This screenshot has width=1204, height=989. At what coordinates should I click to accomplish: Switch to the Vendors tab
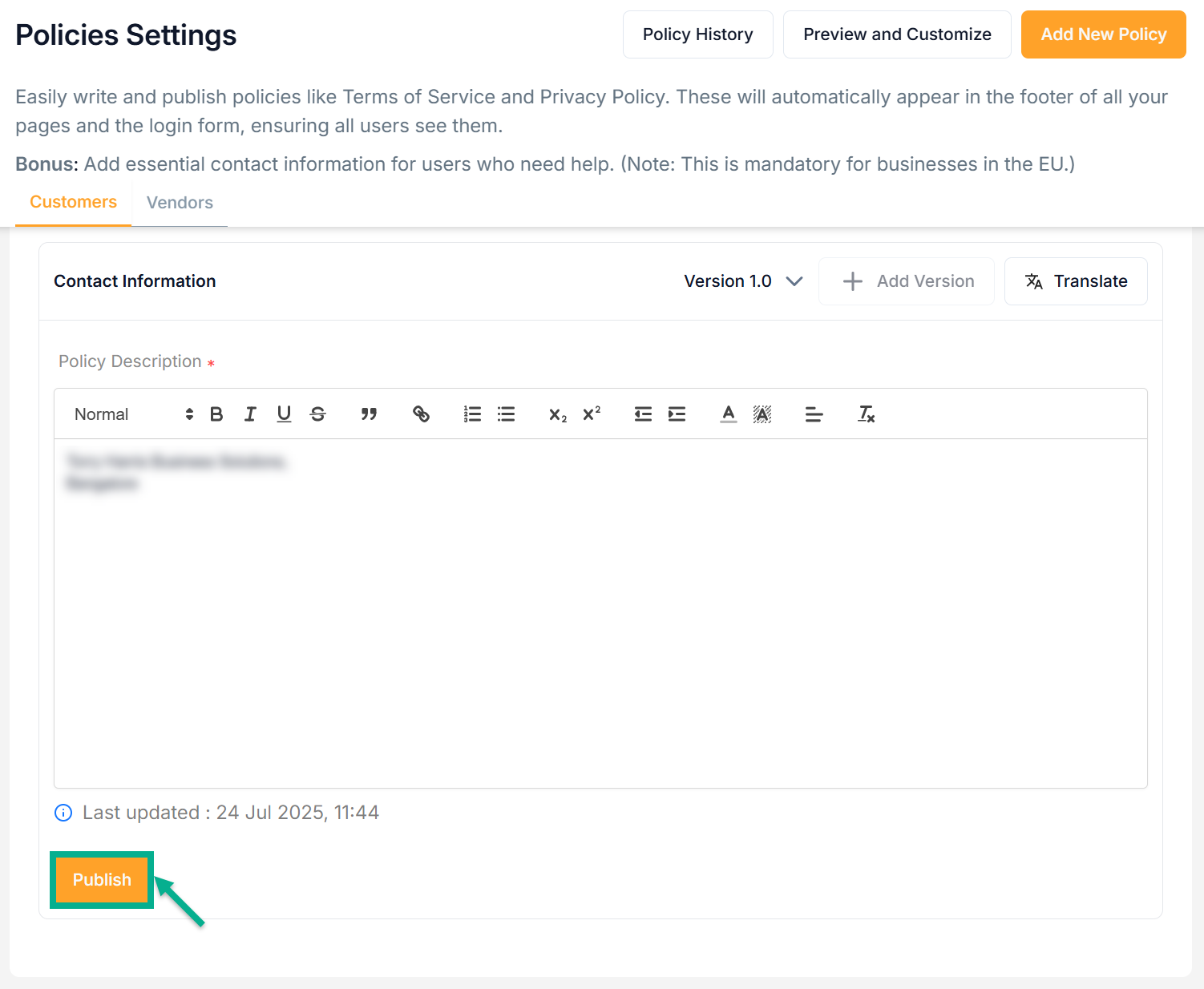(x=180, y=203)
